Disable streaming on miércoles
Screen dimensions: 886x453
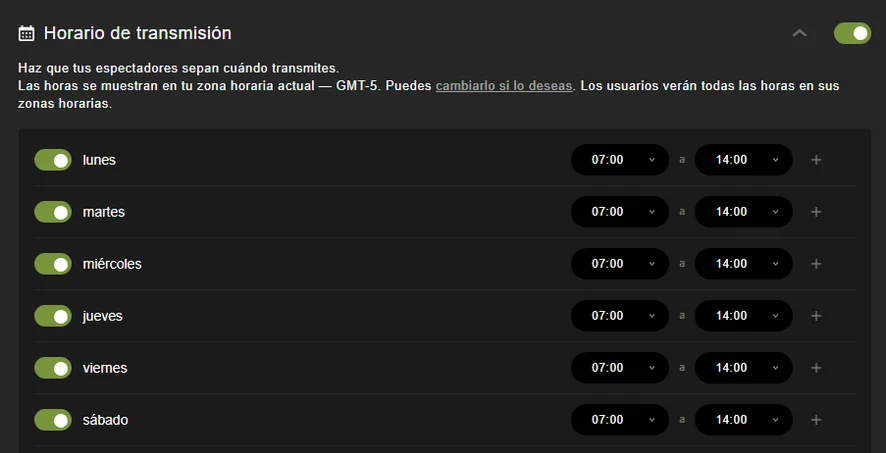pyautogui.click(x=53, y=264)
